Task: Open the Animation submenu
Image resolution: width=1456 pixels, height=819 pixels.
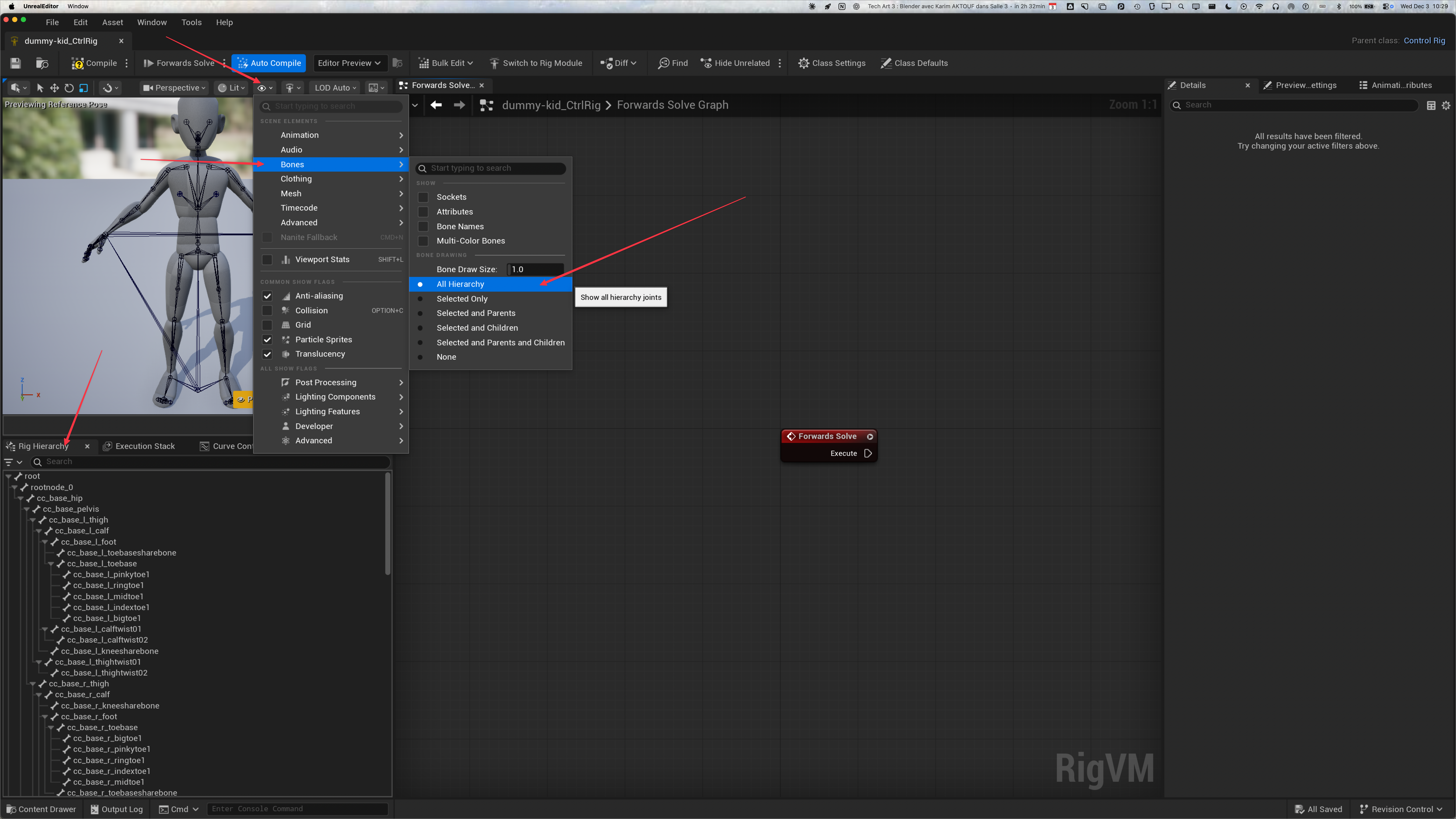Action: tap(331, 135)
